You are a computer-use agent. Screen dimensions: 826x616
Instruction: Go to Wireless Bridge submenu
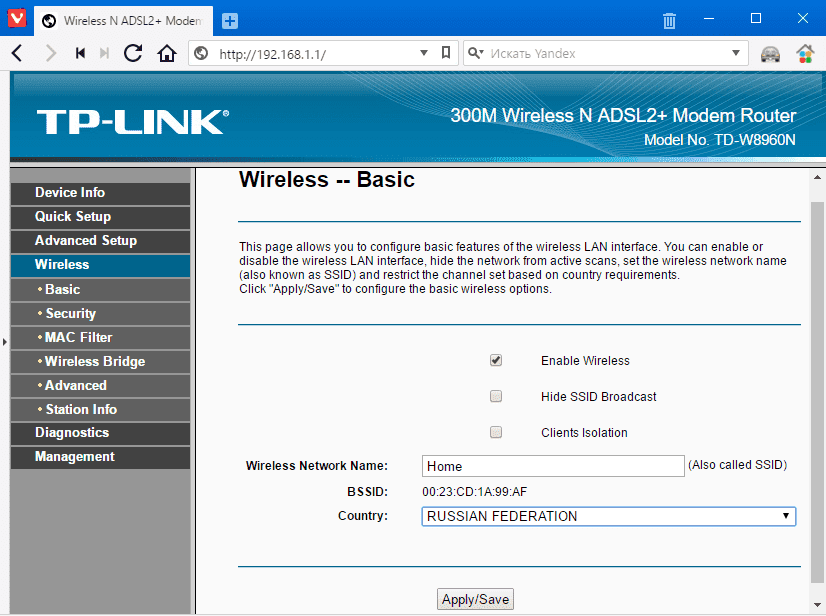point(100,361)
